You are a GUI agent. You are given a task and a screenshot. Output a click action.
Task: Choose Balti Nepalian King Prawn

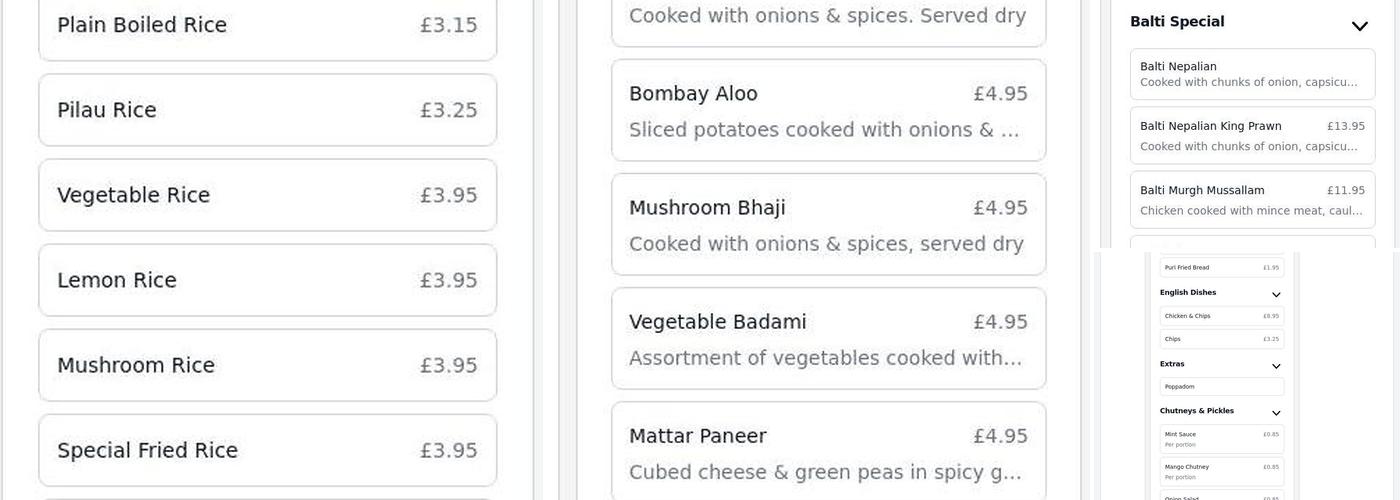1252,136
